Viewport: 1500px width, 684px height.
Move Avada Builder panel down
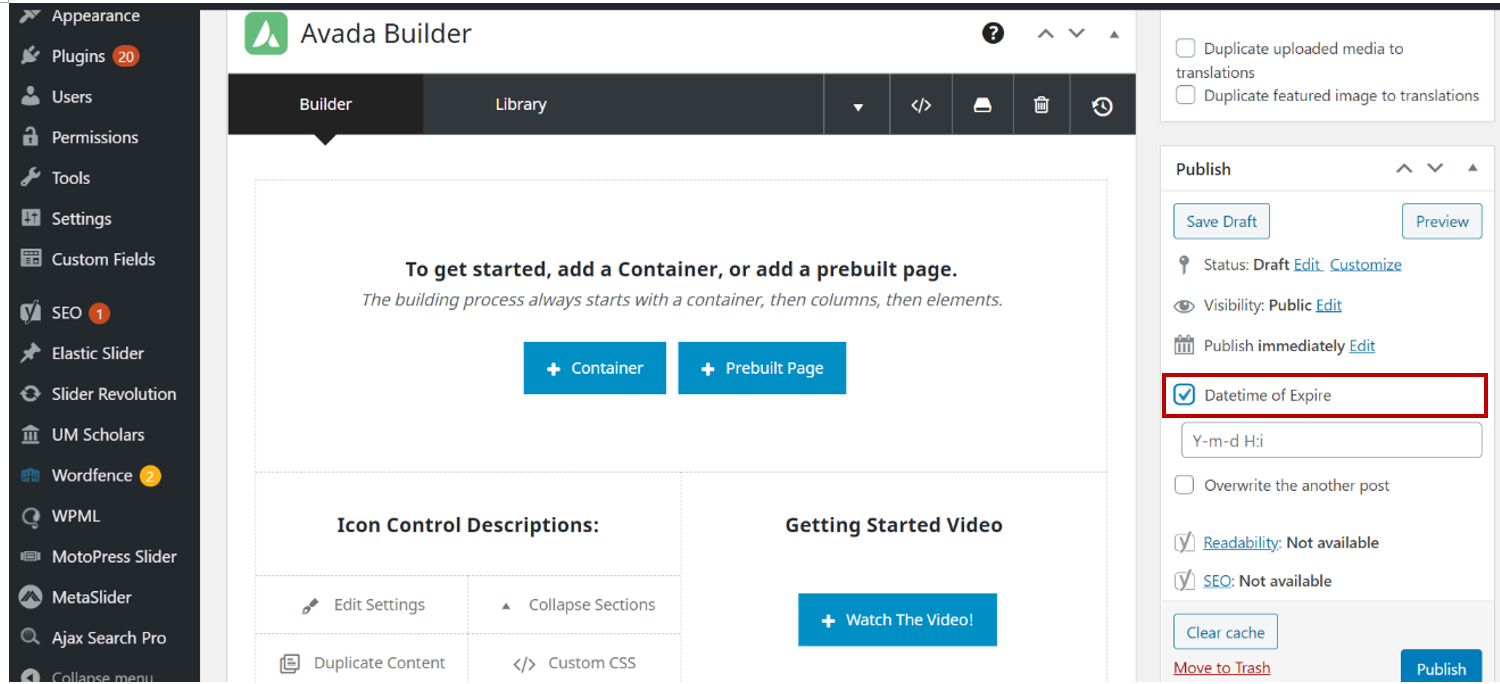(1077, 33)
